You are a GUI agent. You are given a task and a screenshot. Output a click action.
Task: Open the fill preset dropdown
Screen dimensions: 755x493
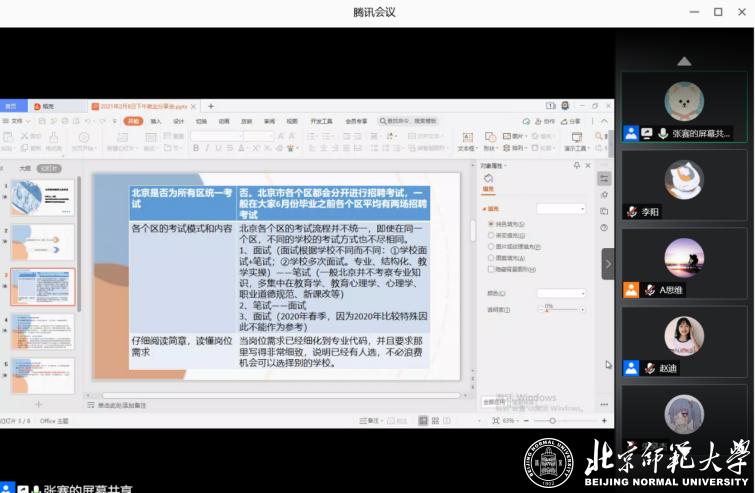coord(560,209)
